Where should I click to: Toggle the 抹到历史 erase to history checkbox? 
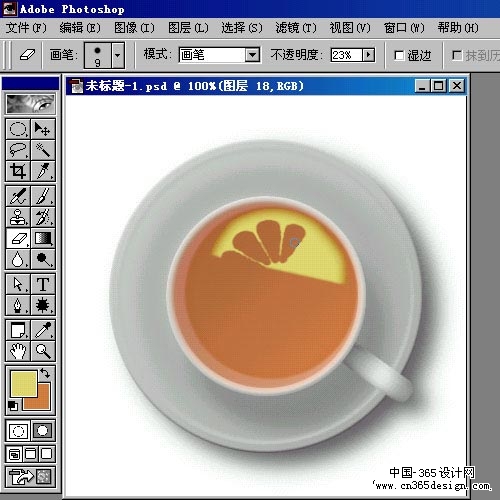coord(457,55)
